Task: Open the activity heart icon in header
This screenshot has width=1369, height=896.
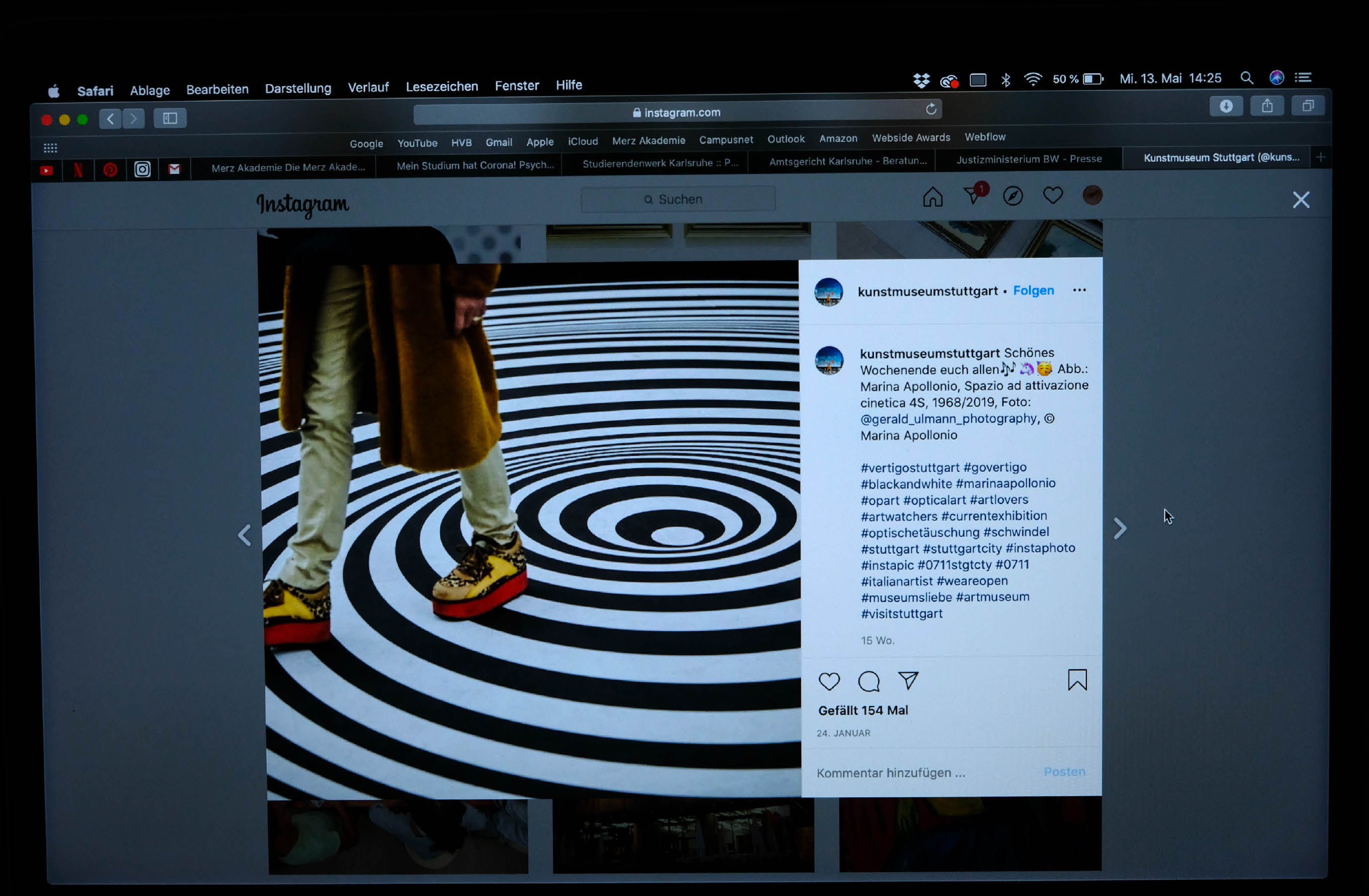Action: [x=1052, y=196]
